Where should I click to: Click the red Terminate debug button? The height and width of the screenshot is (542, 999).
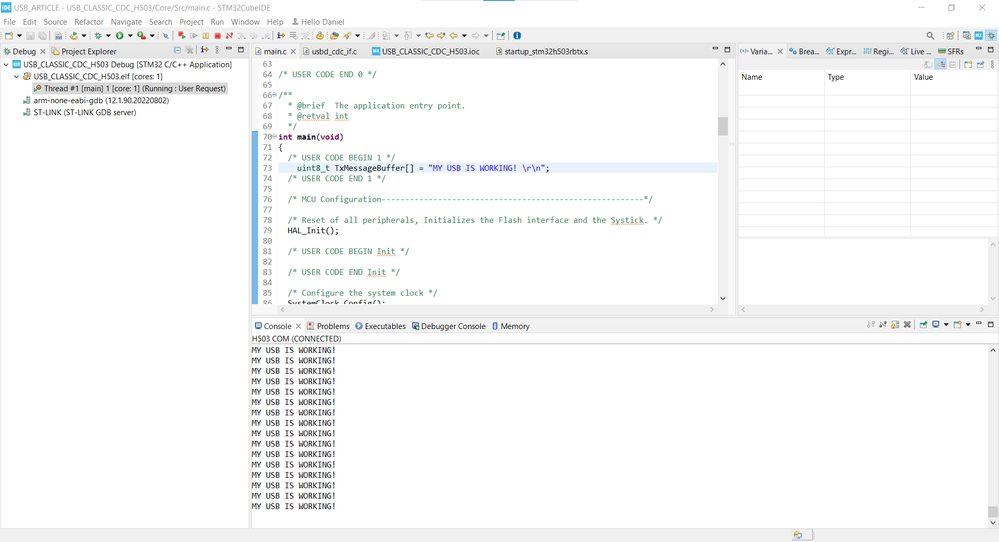(x=217, y=36)
